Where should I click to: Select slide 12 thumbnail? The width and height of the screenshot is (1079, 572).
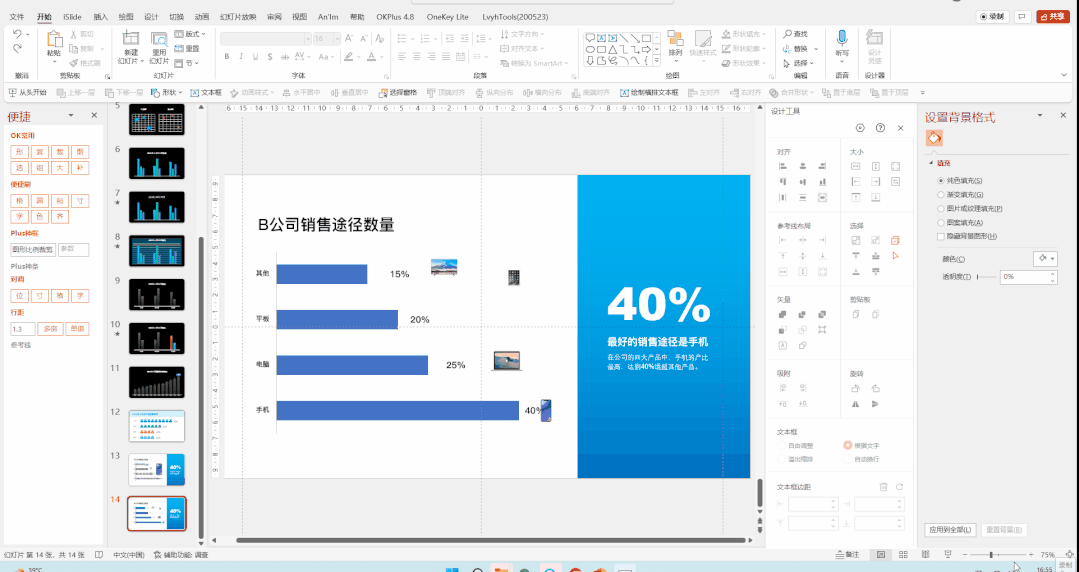157,426
